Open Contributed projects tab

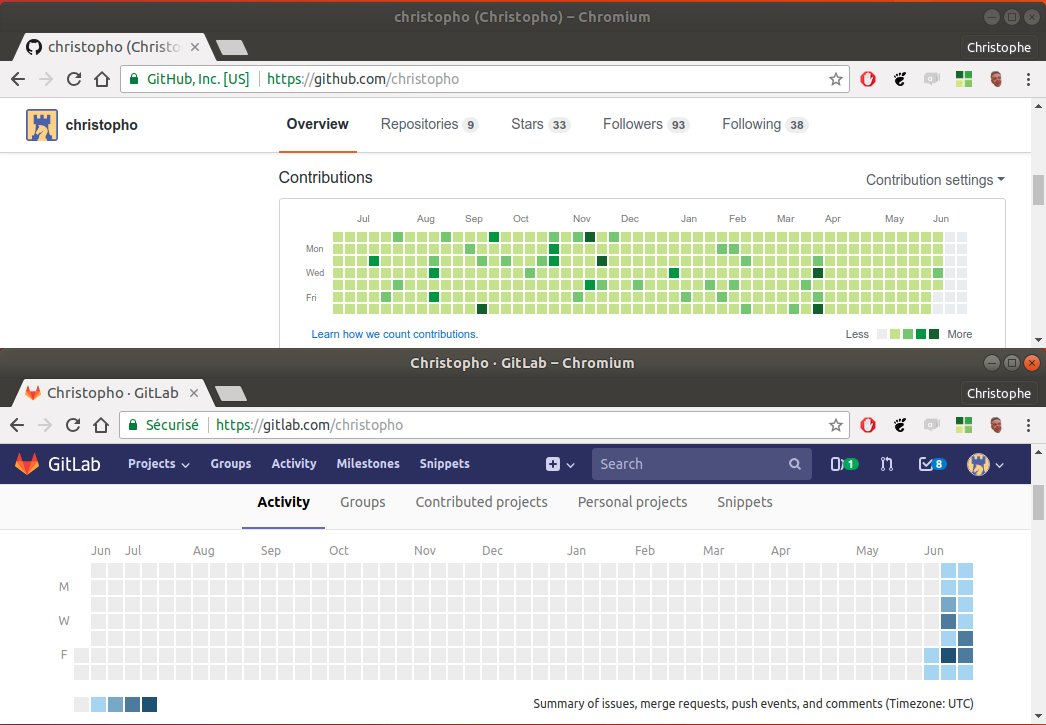pyautogui.click(x=482, y=502)
